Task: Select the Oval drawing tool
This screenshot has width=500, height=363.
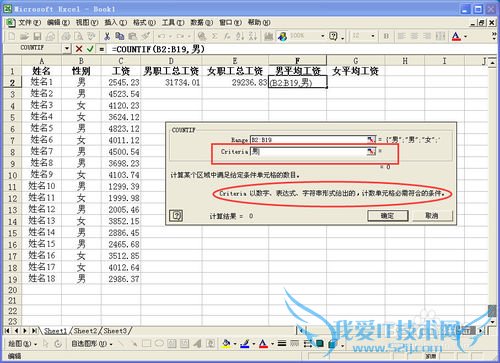Action: [159, 343]
